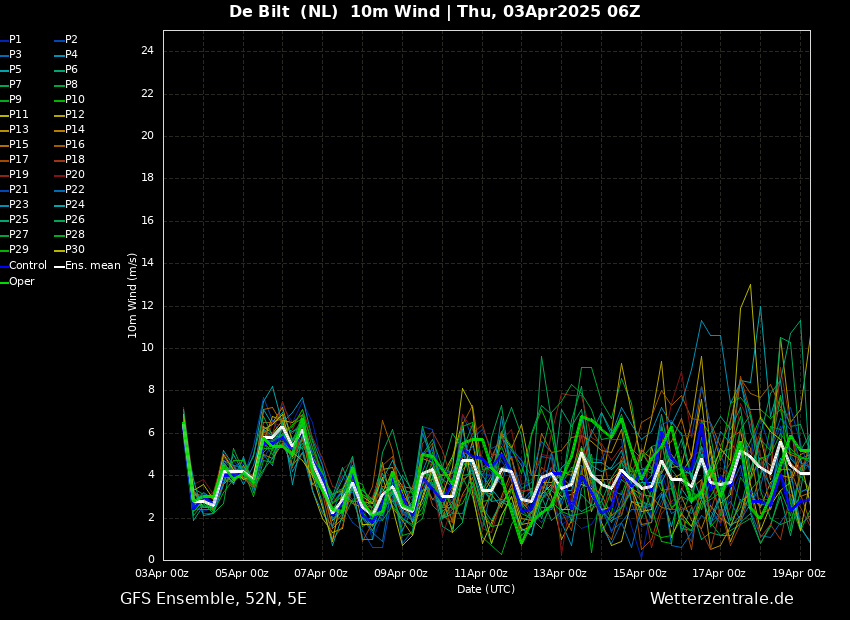Screen dimensions: 850x620
Task: Select the P2 legend label
Action: 71,40
